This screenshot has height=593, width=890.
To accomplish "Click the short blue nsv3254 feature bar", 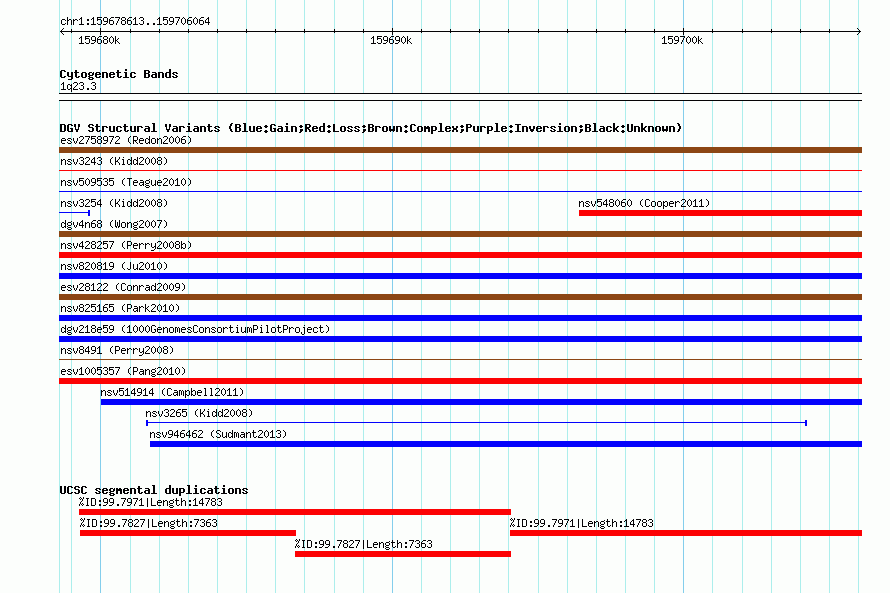I will point(74,213).
